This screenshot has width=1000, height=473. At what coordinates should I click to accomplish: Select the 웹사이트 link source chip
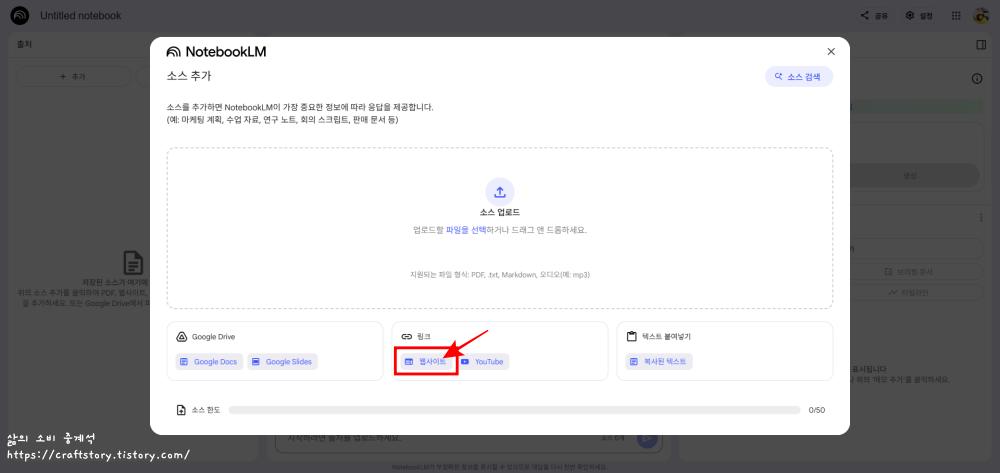click(426, 361)
